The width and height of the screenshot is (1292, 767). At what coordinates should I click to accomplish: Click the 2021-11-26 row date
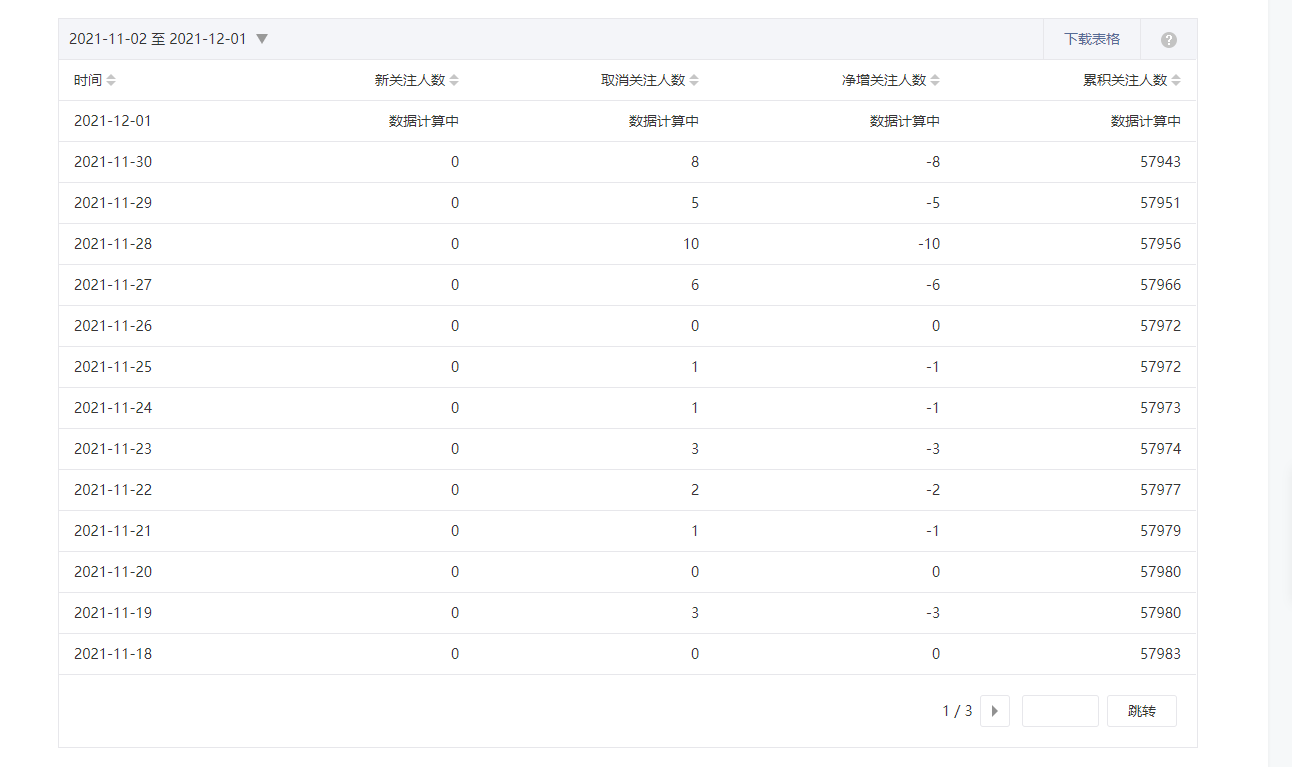113,326
